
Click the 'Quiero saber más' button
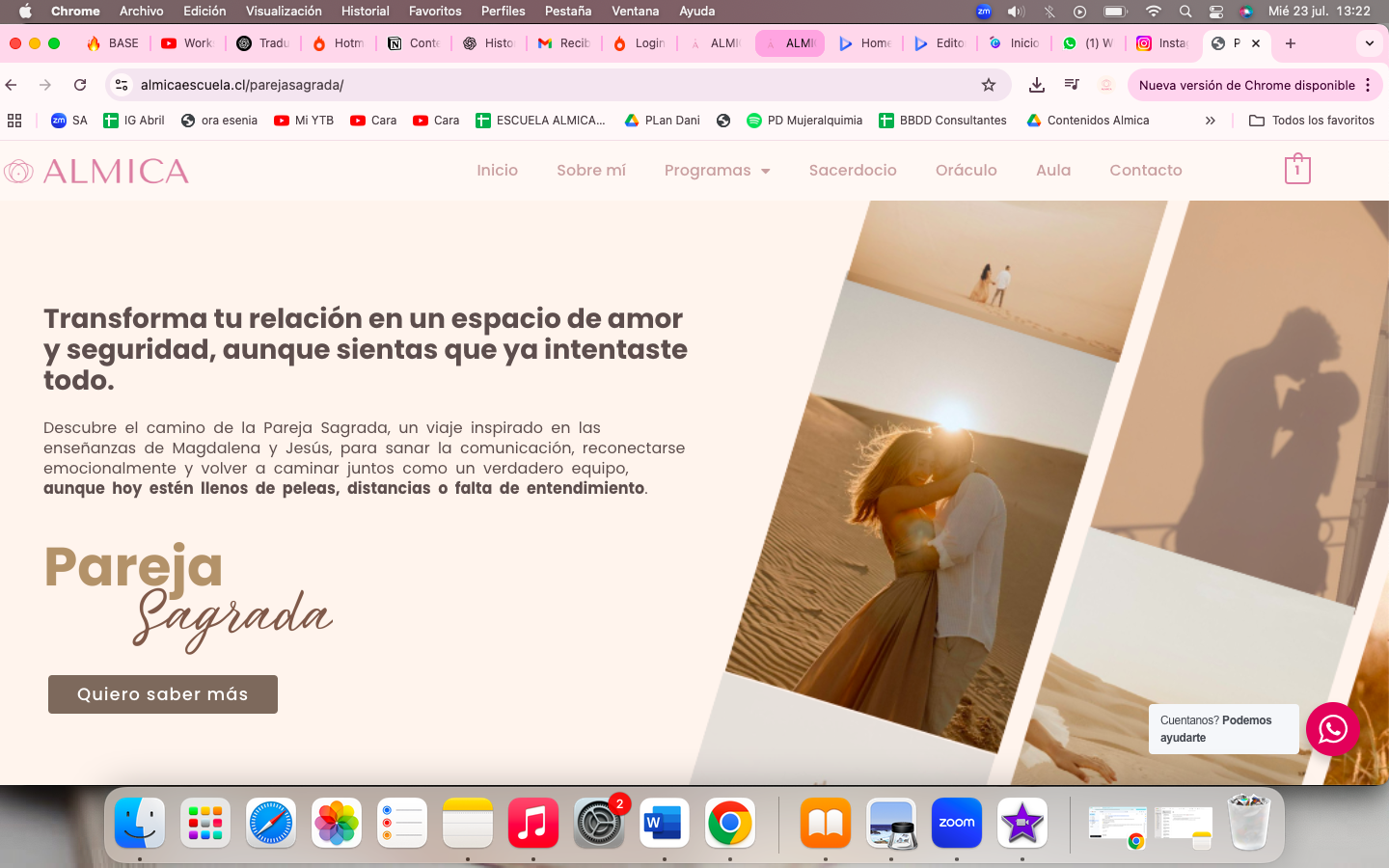[x=162, y=694]
